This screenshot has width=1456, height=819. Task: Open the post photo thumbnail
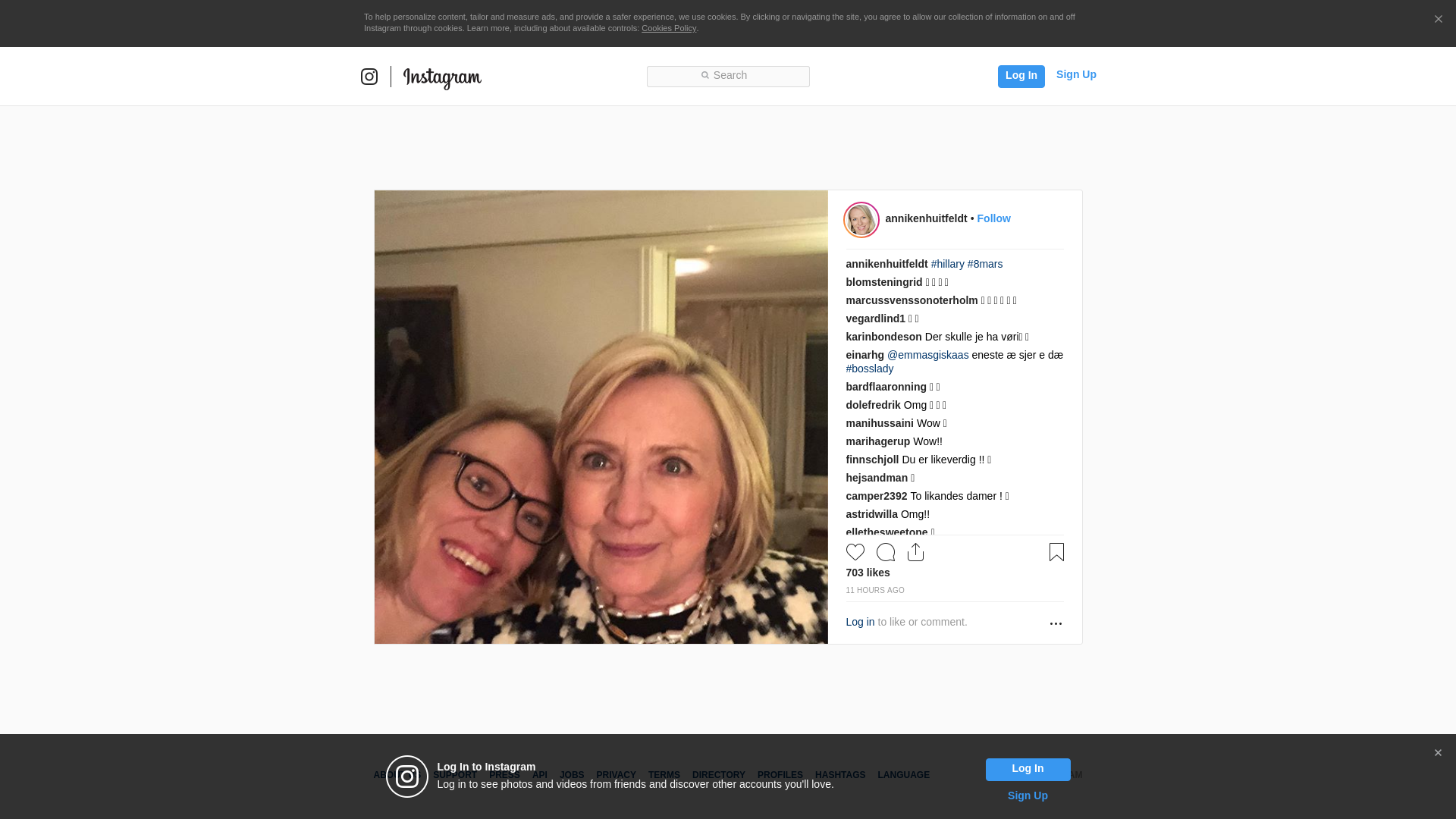[x=601, y=417]
